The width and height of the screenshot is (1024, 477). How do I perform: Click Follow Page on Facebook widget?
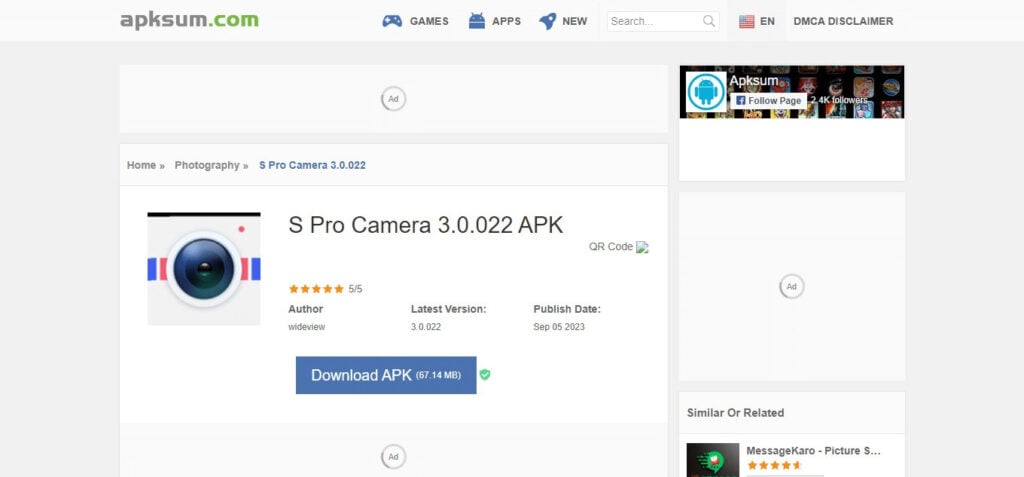click(768, 101)
